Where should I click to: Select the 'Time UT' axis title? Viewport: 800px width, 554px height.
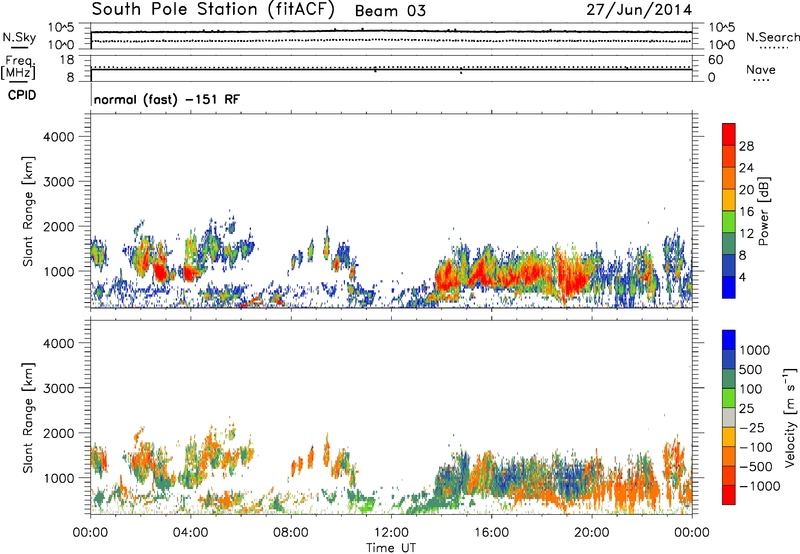point(391,548)
